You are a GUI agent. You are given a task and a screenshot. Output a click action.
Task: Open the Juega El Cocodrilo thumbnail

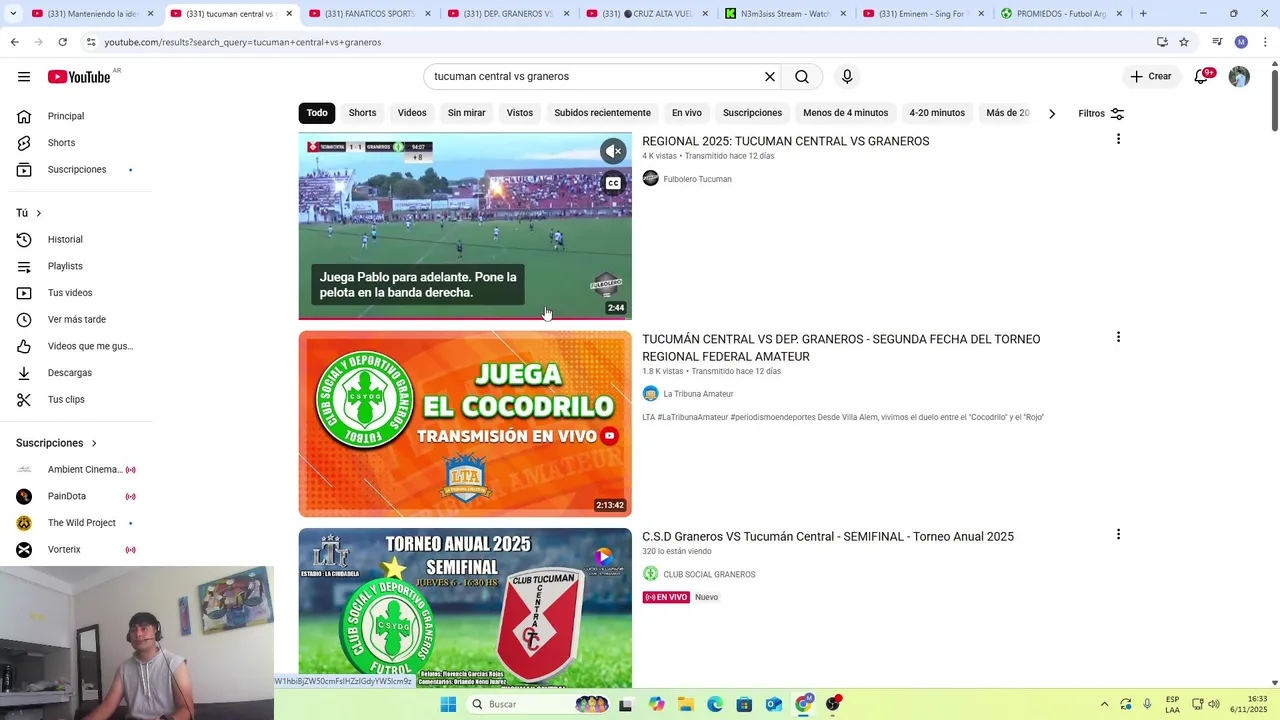[x=465, y=424]
